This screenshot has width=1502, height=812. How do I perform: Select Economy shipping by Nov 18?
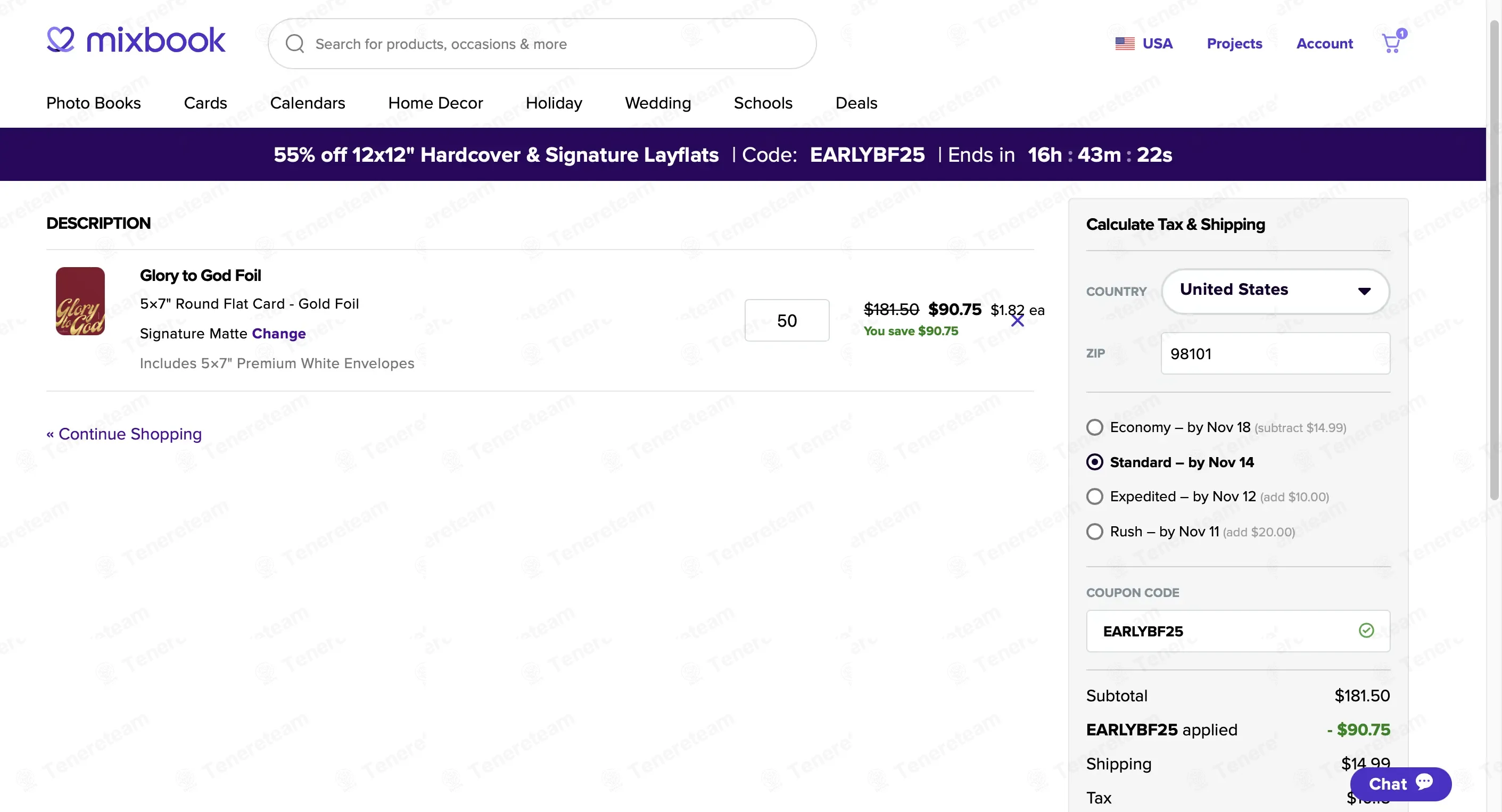tap(1095, 427)
